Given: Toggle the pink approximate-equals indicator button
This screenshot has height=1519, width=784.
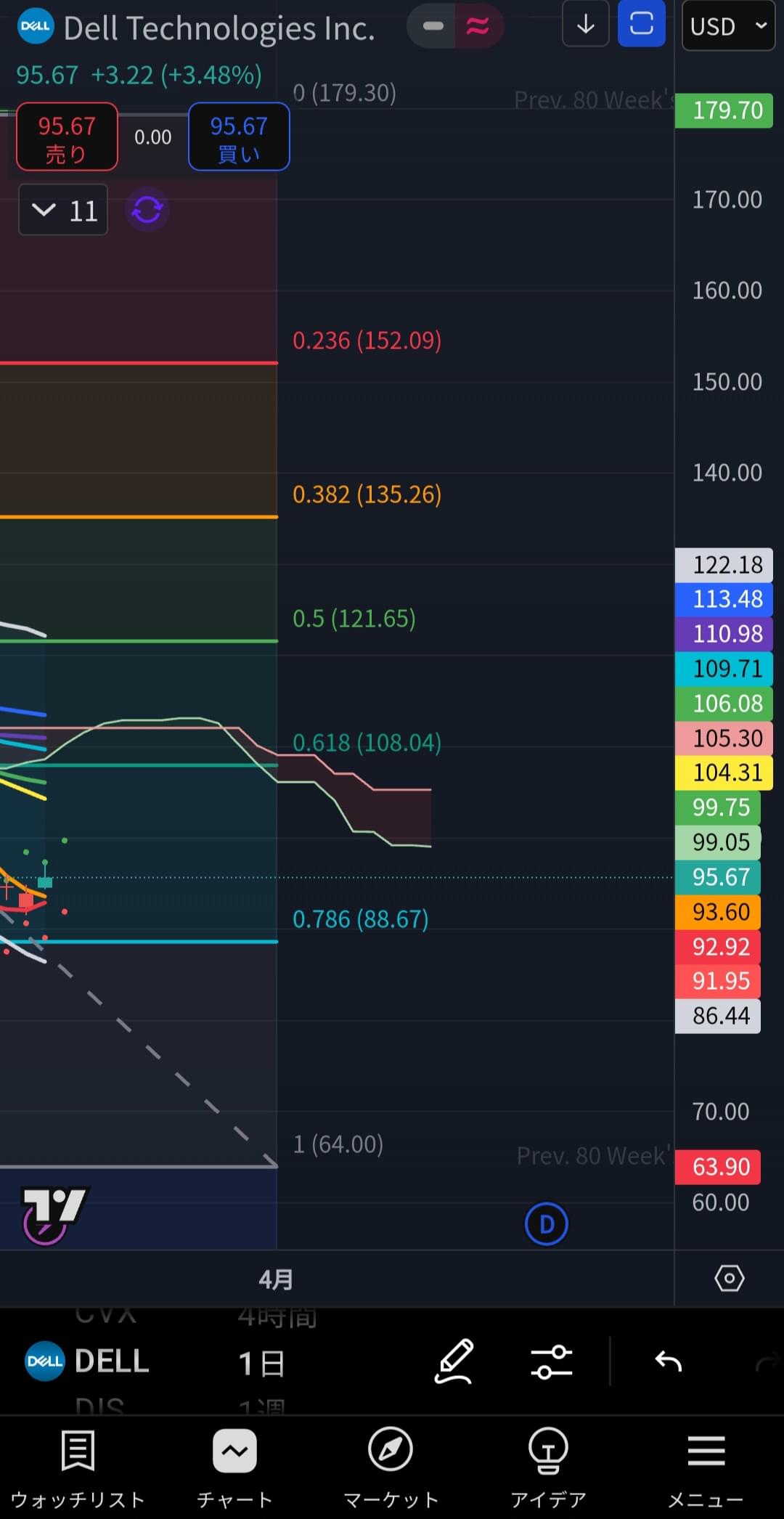Looking at the screenshot, I should click(478, 27).
